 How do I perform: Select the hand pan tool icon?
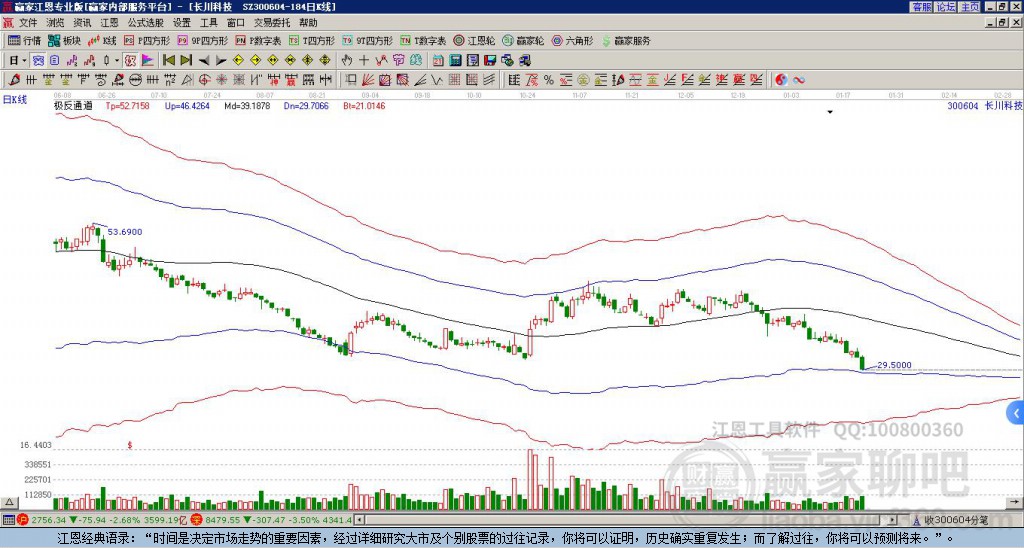tap(346, 60)
